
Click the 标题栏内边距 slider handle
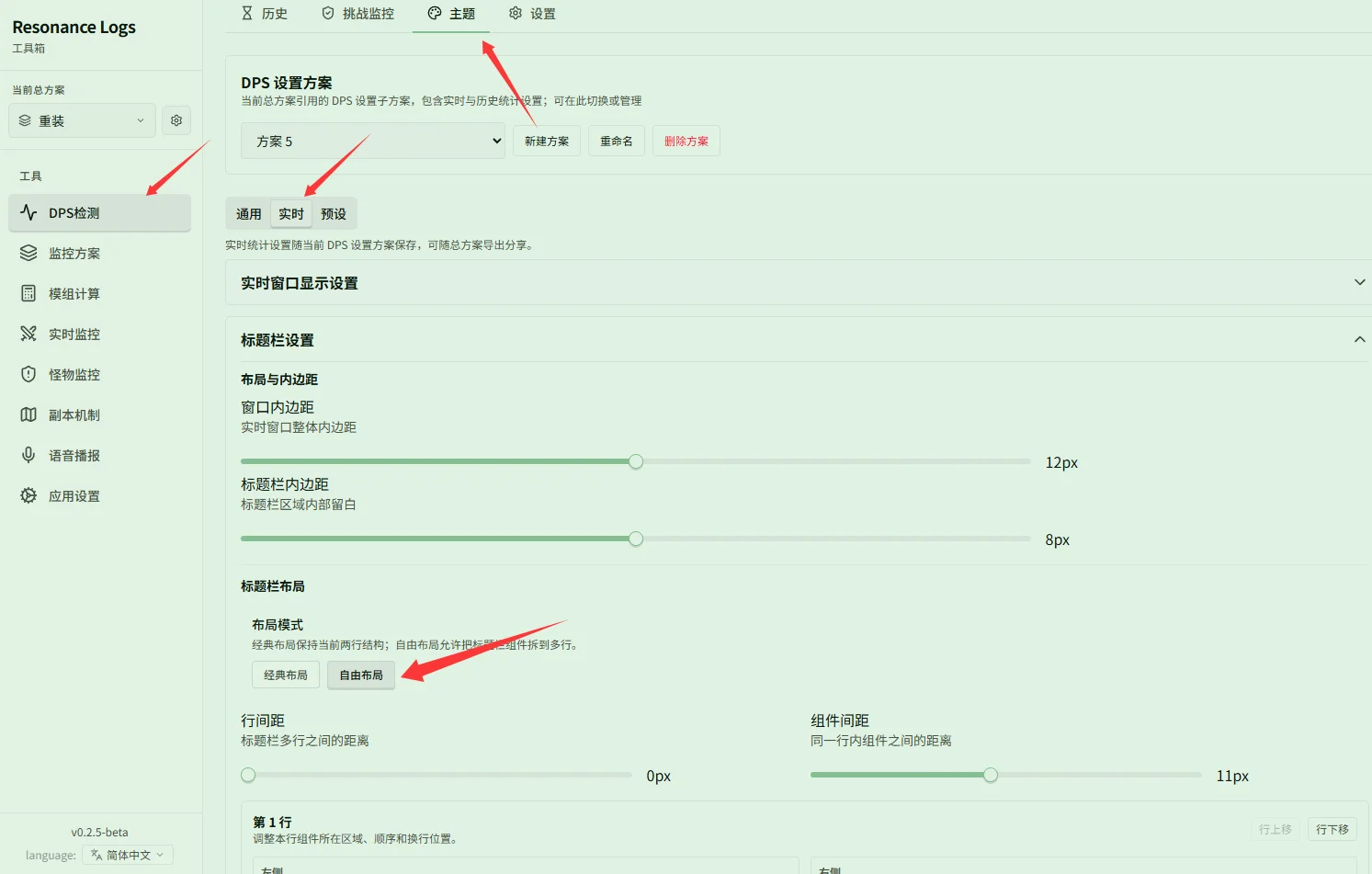point(636,539)
